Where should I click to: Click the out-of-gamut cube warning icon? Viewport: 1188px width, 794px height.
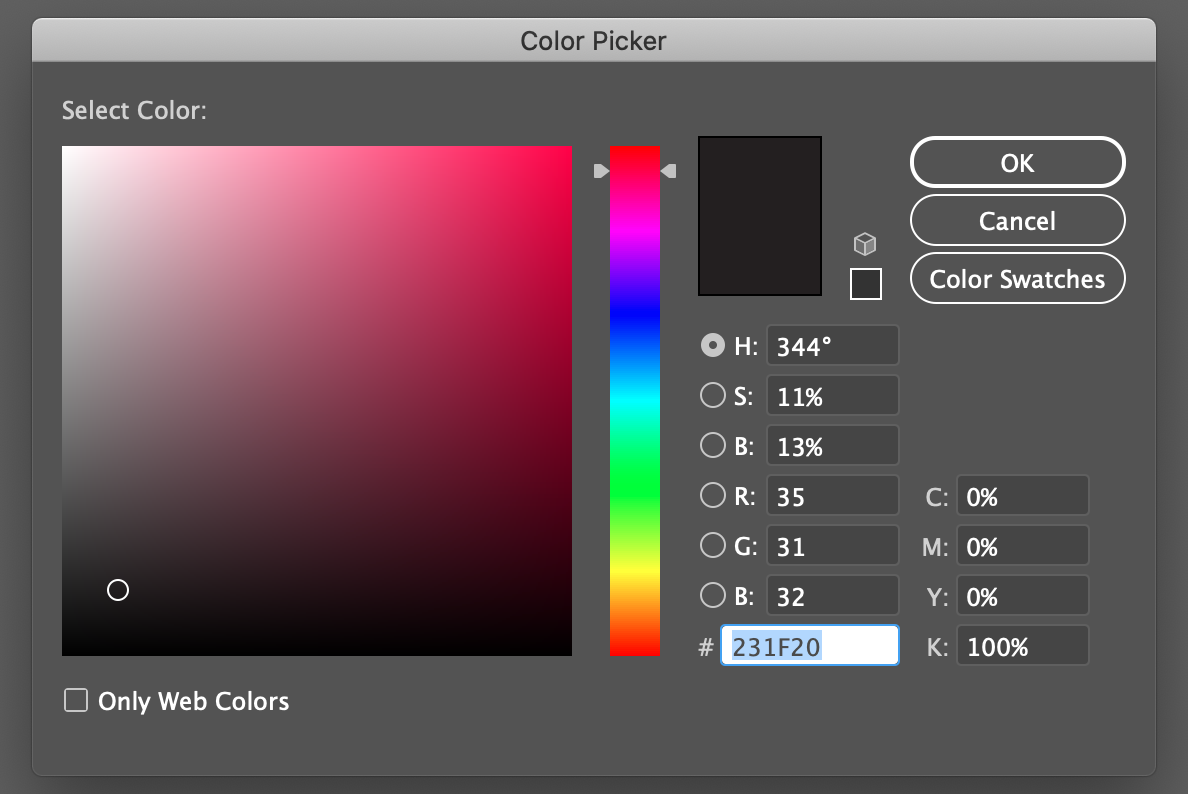pyautogui.click(x=865, y=244)
